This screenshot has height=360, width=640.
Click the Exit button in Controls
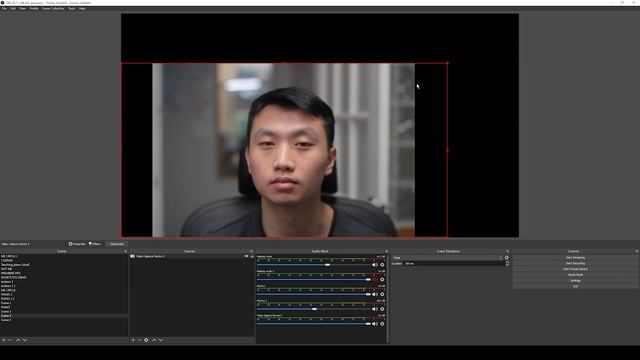point(575,286)
